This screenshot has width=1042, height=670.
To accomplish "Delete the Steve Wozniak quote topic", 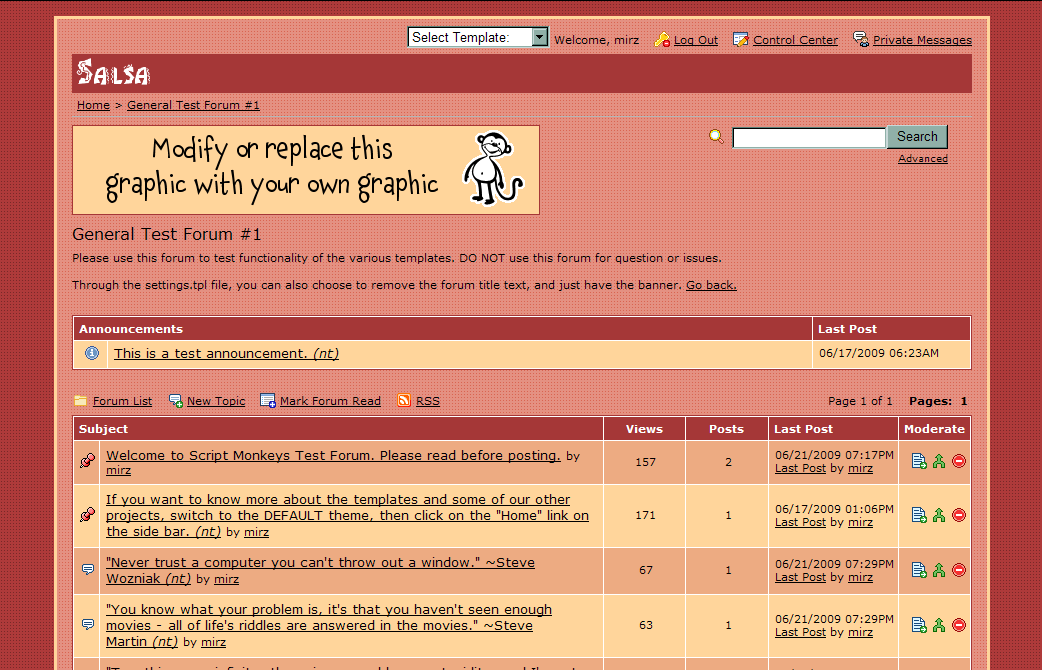I will coord(959,570).
